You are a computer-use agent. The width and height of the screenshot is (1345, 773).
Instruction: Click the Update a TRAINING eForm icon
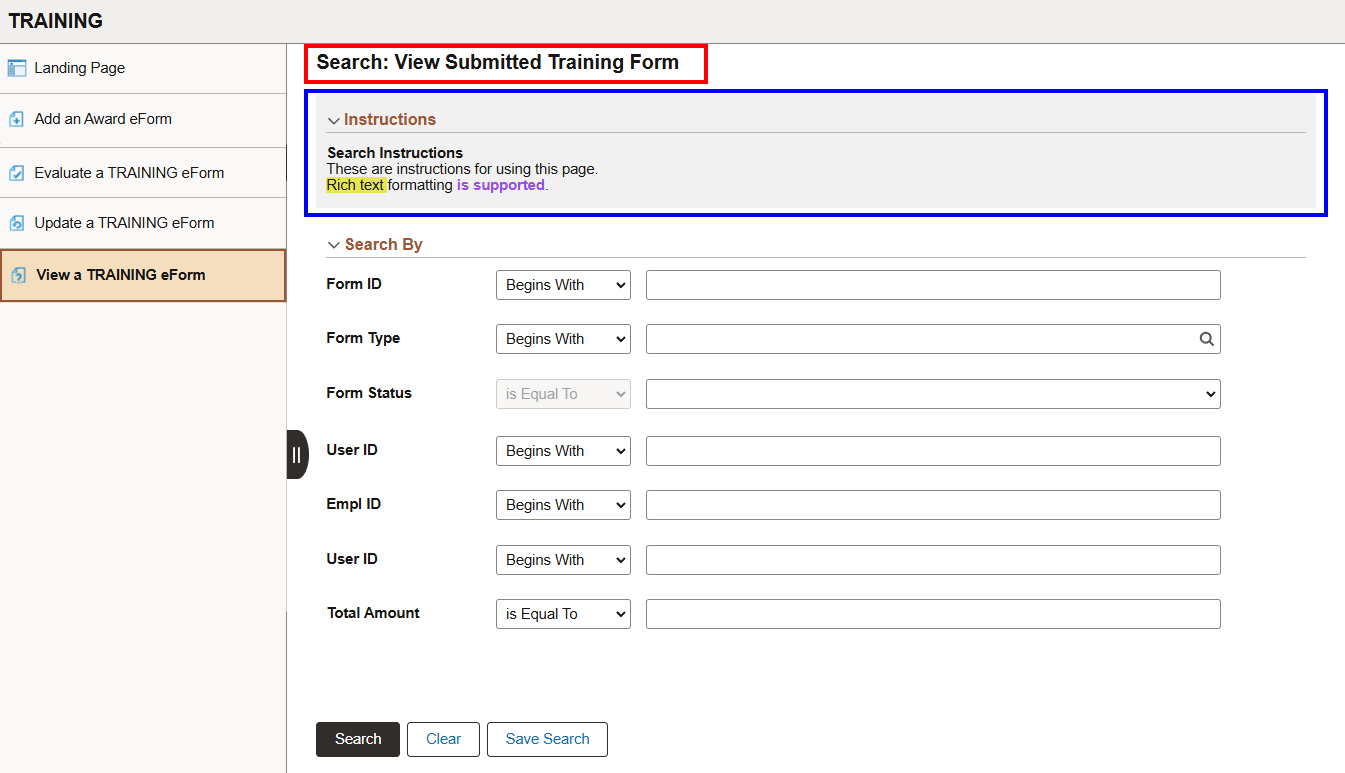[16, 223]
